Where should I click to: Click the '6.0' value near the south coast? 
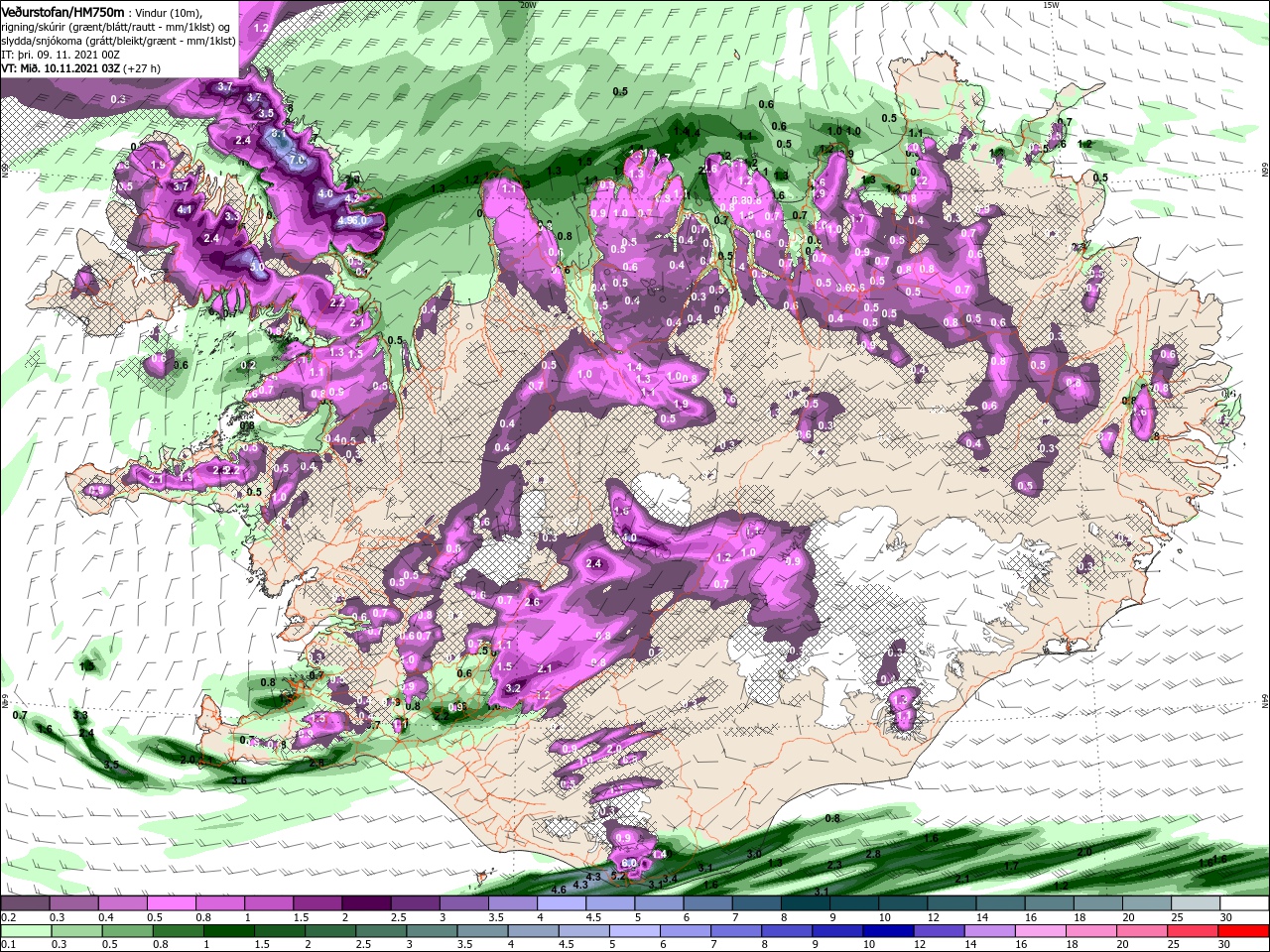[629, 864]
